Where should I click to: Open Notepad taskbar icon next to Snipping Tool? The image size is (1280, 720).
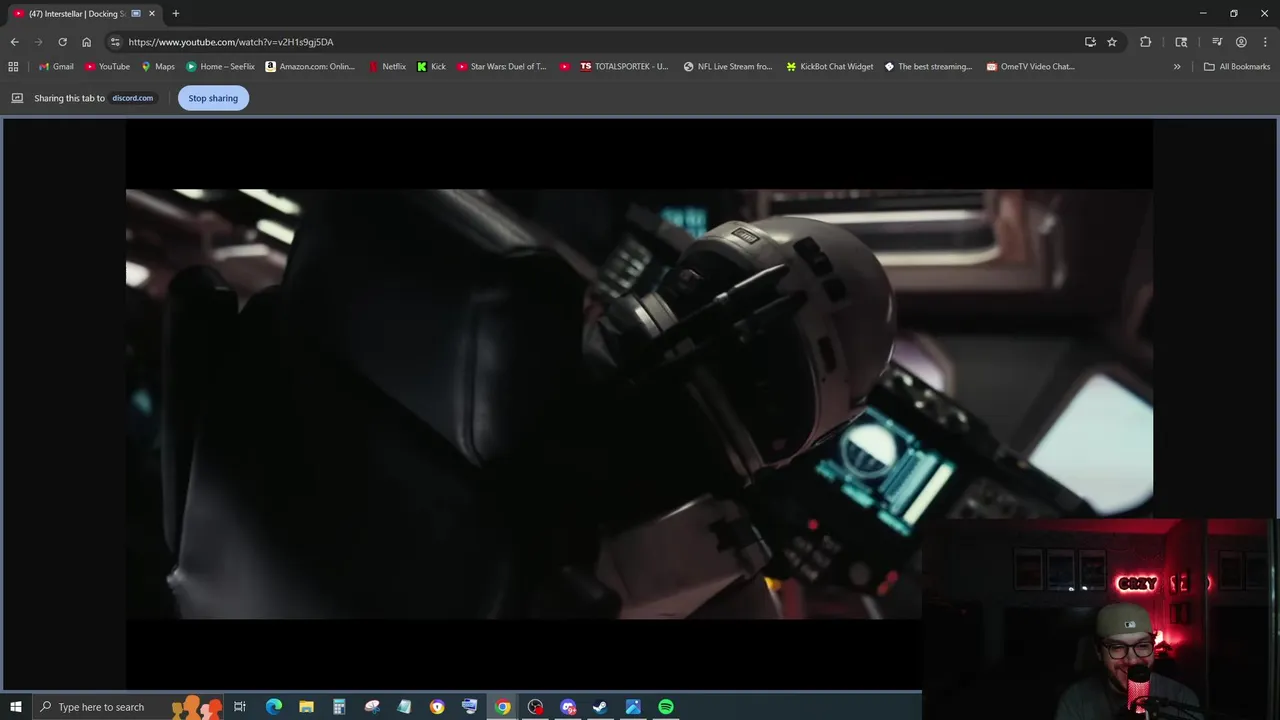[404, 707]
